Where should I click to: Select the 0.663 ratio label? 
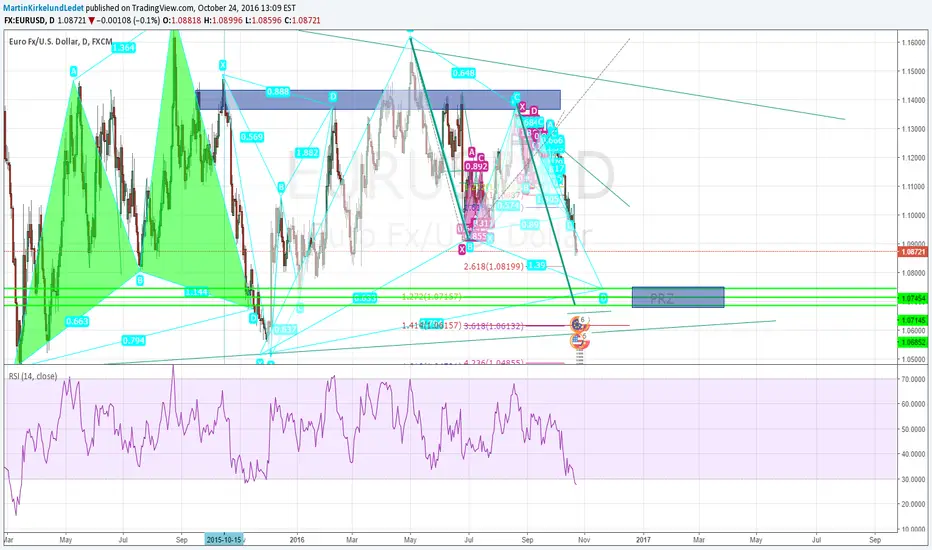(77, 321)
